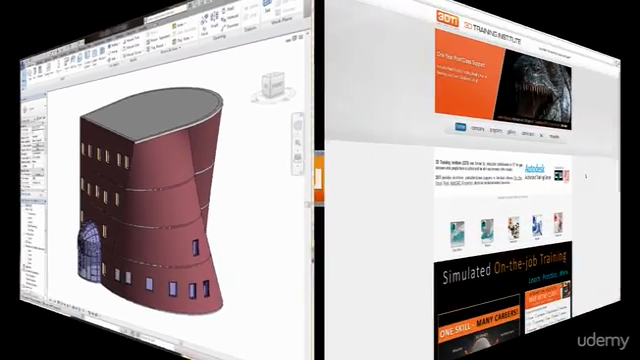Select the Curtain System tool
Screen dimensions: 640x360
[87, 58]
